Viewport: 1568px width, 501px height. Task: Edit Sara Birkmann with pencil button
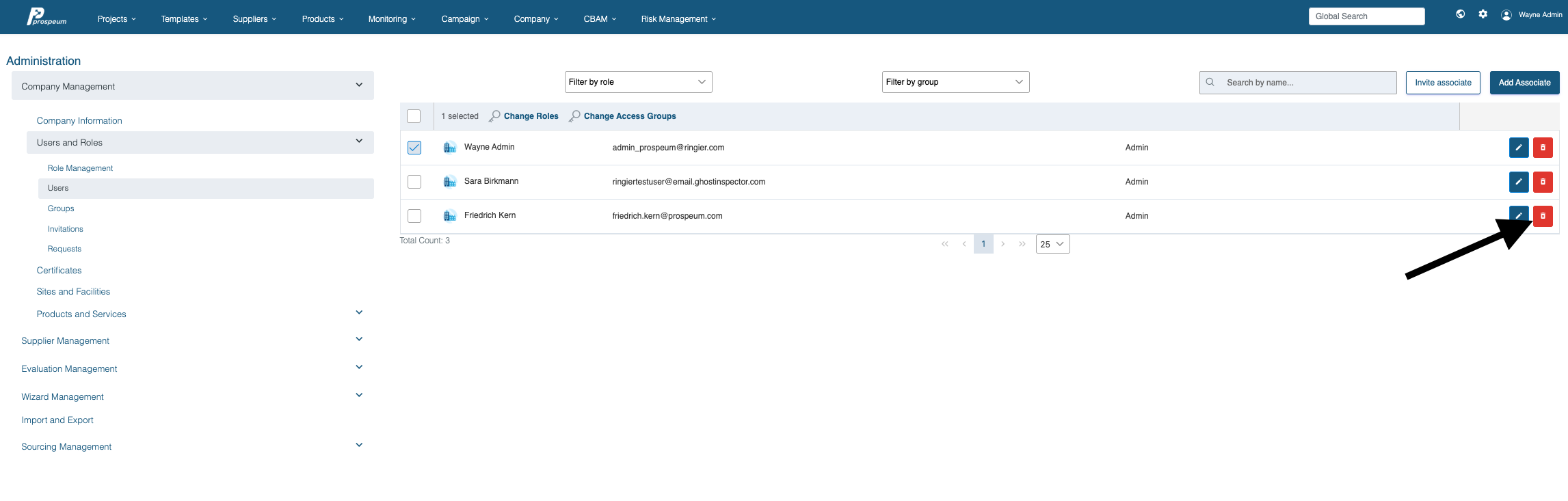coord(1519,182)
